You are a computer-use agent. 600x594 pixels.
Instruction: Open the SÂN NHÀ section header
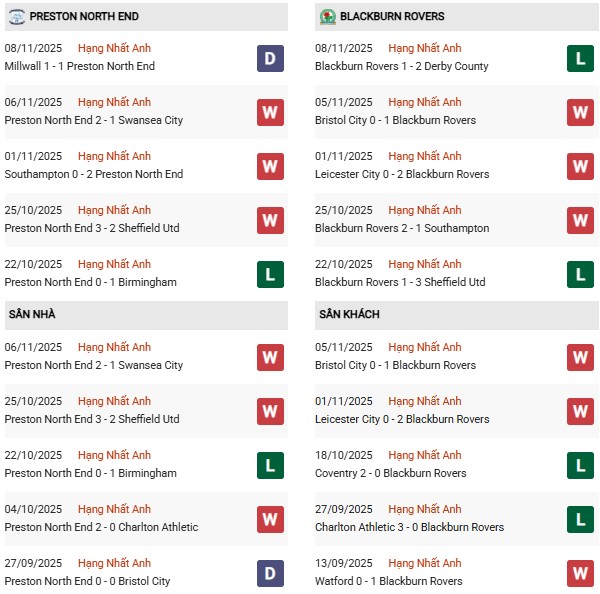[x=31, y=314]
